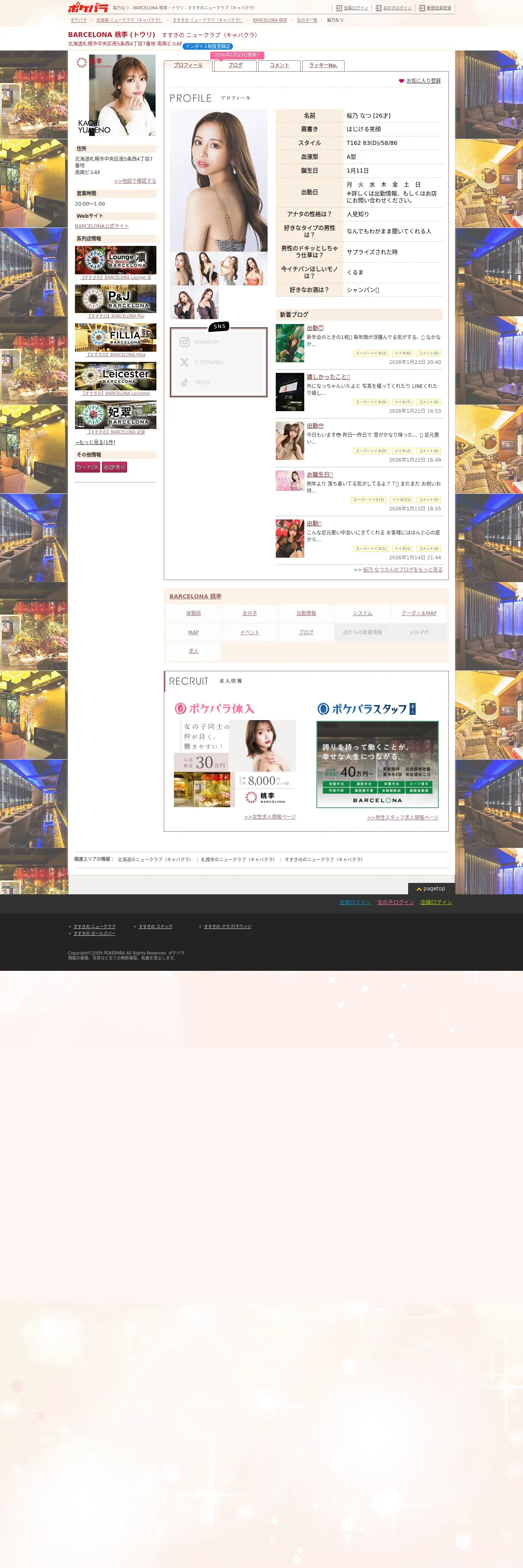
Task: Click the greyed TikTok icon
Action: pos(185,382)
